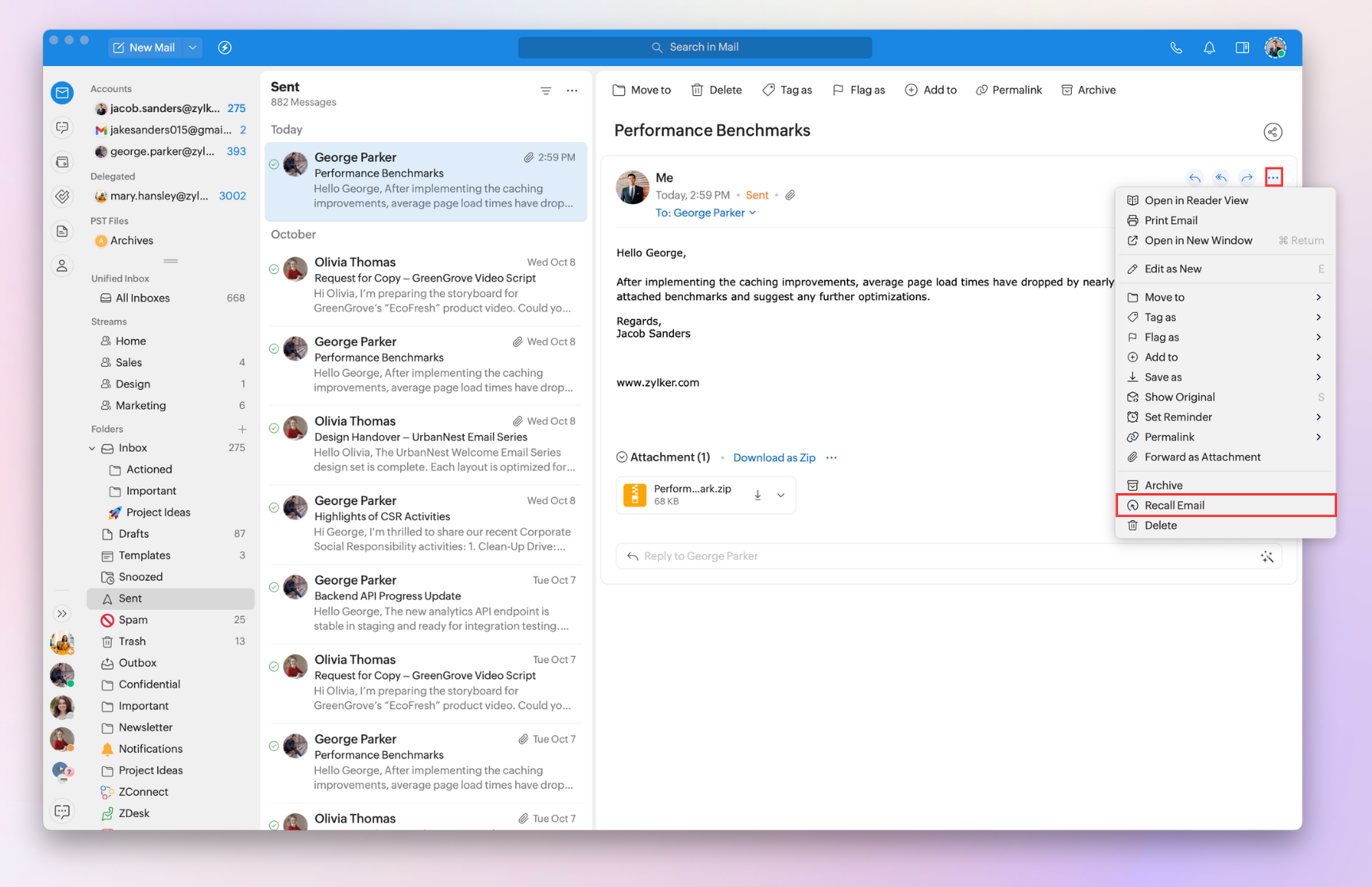The image size is (1372, 887).
Task: Click the attachment paperclip in message header
Action: [791, 195]
